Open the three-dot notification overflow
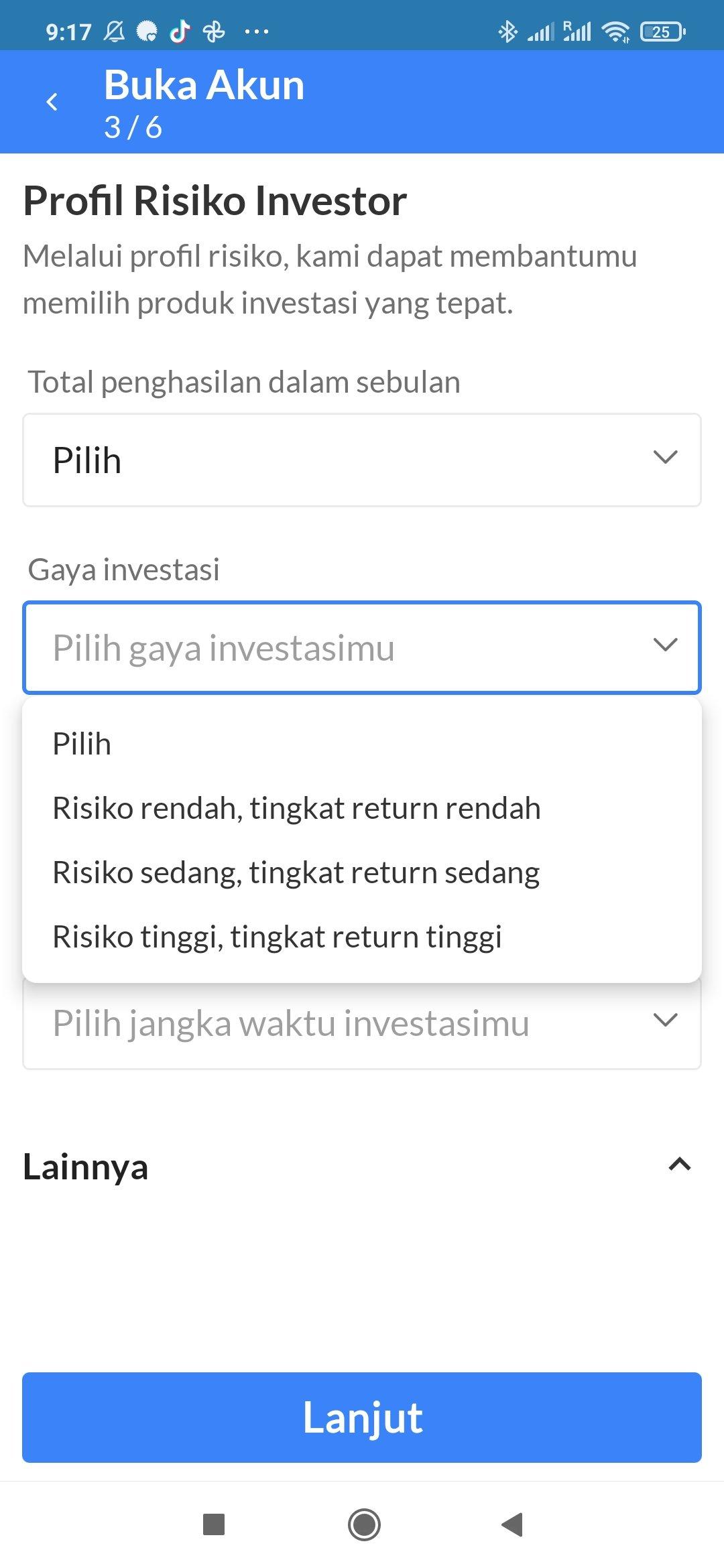This screenshot has width=724, height=1568. tap(257, 31)
